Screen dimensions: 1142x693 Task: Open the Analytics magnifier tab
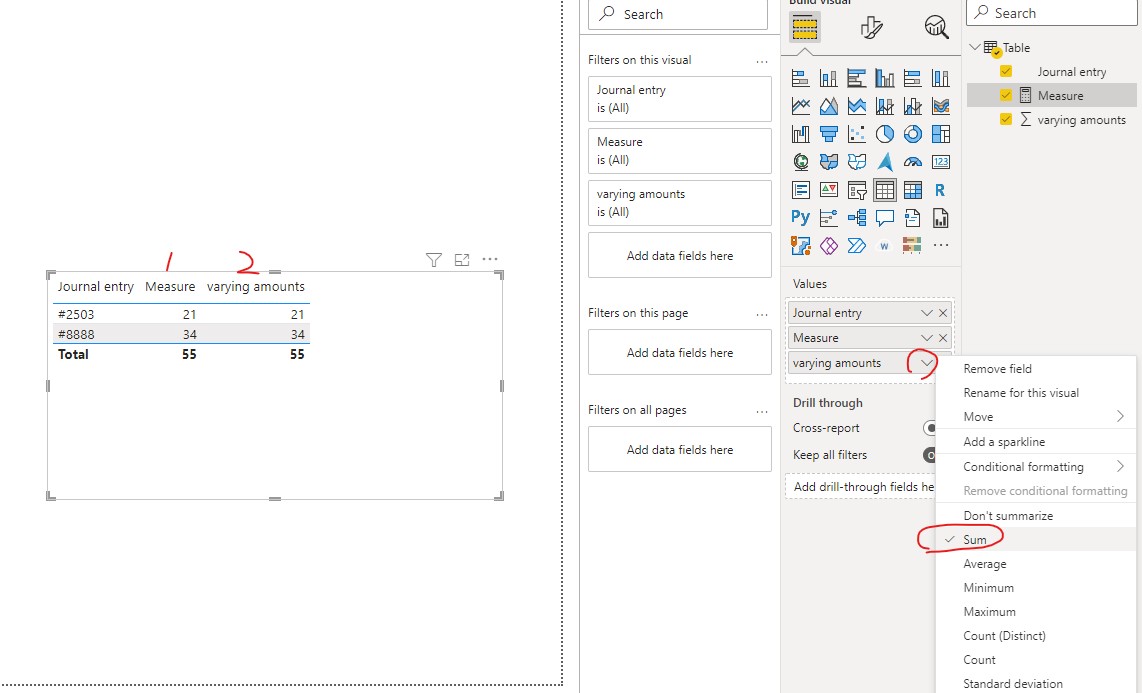[x=937, y=28]
